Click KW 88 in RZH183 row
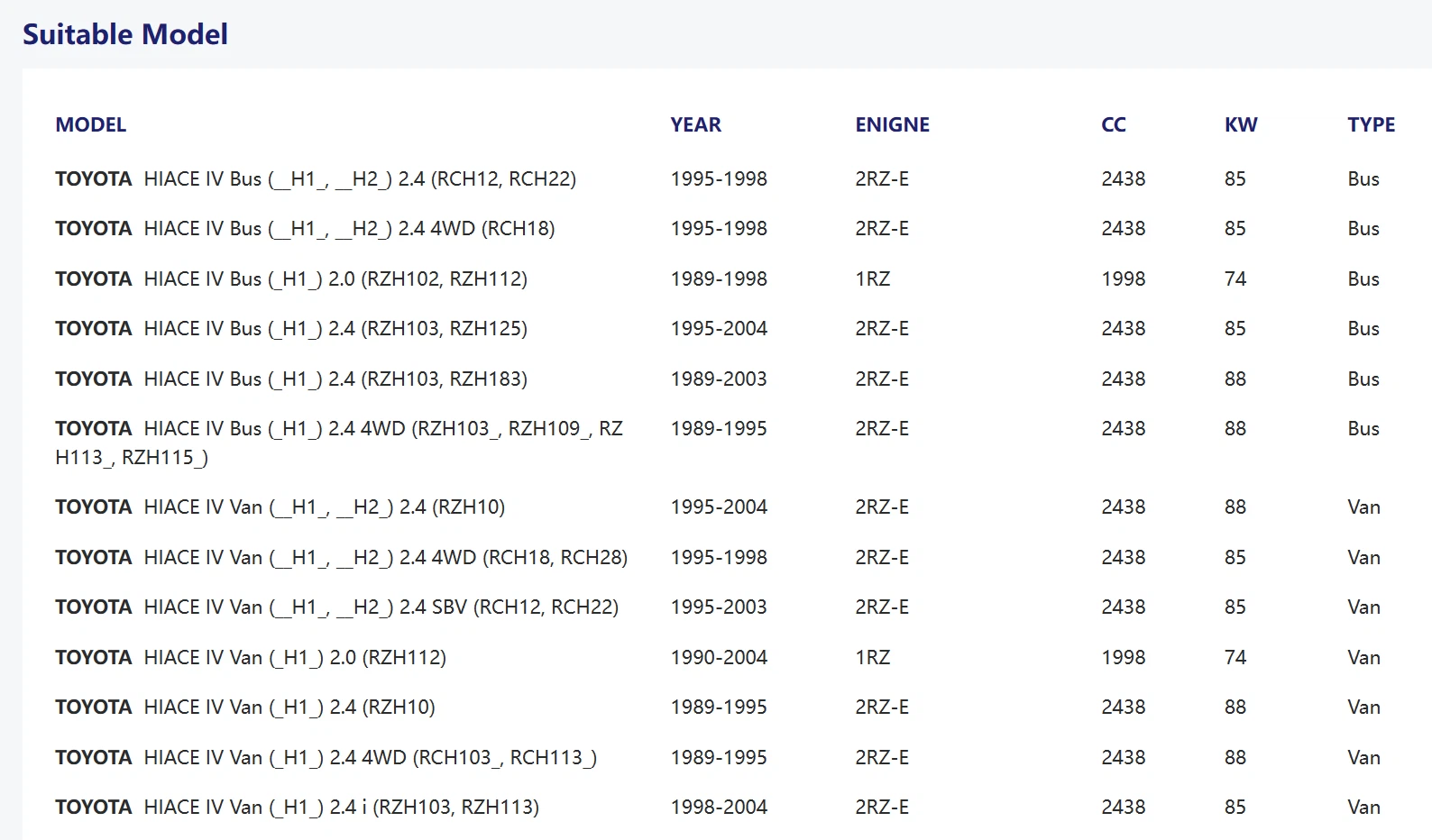 [x=1235, y=379]
